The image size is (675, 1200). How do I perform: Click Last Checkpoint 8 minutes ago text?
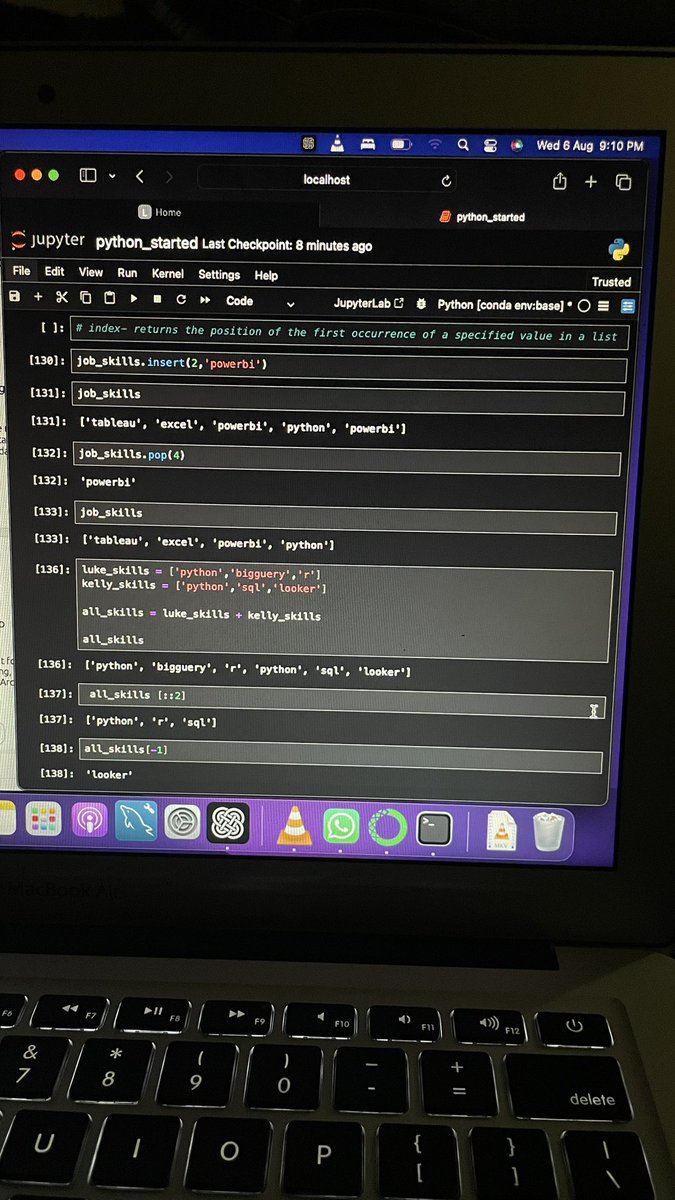click(287, 246)
